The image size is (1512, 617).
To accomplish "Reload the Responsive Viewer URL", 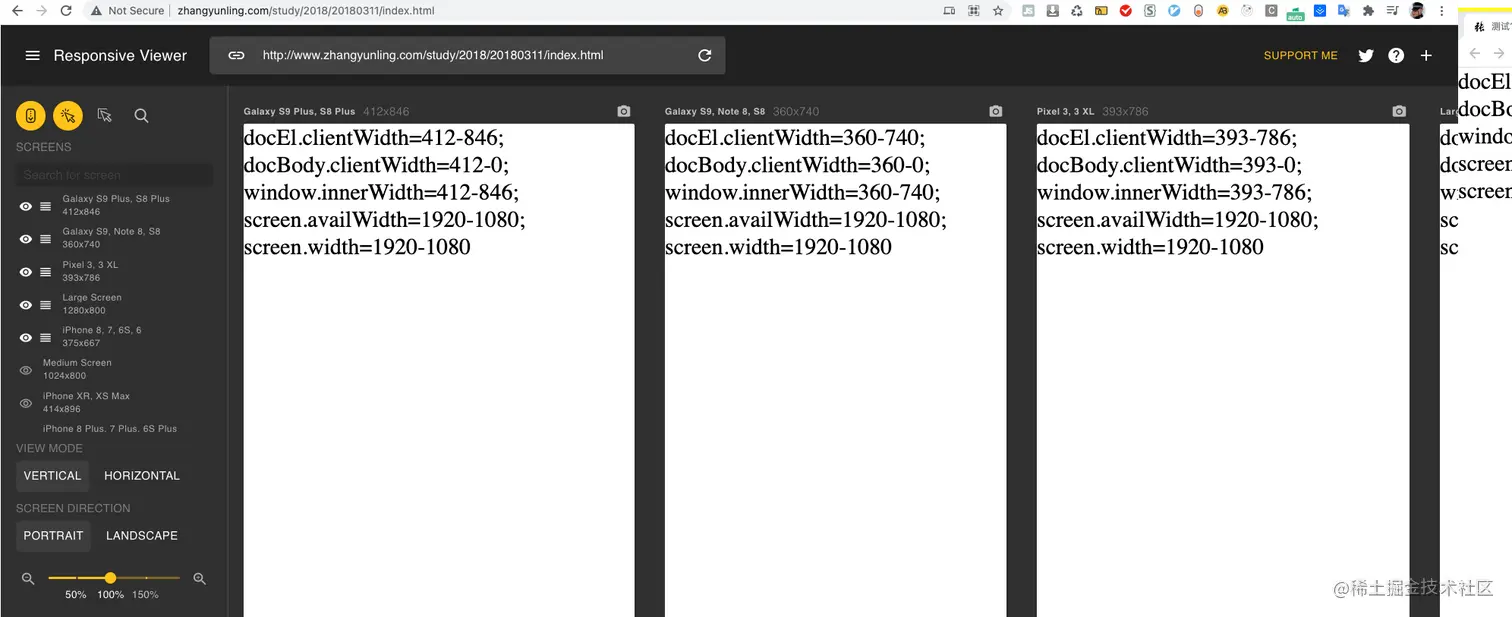I will (705, 56).
